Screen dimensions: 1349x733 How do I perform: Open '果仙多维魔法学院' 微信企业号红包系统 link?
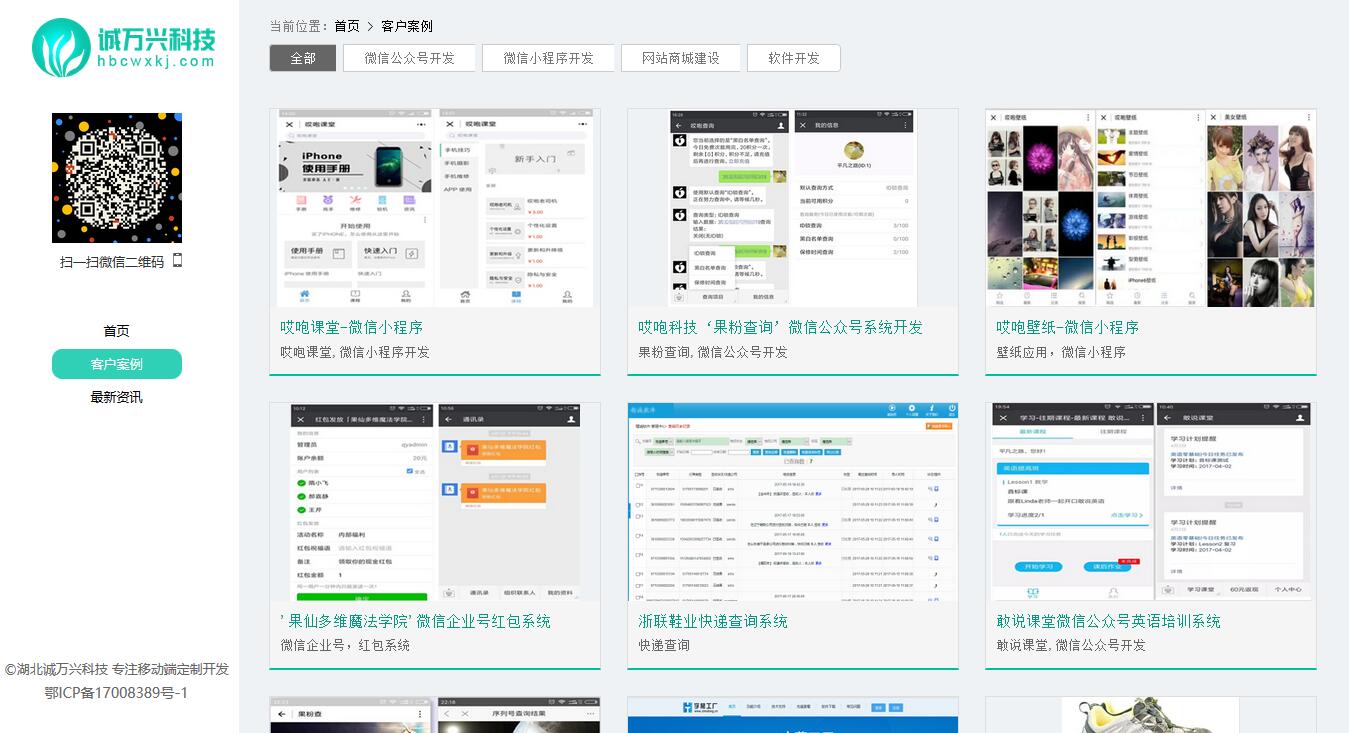(416, 621)
